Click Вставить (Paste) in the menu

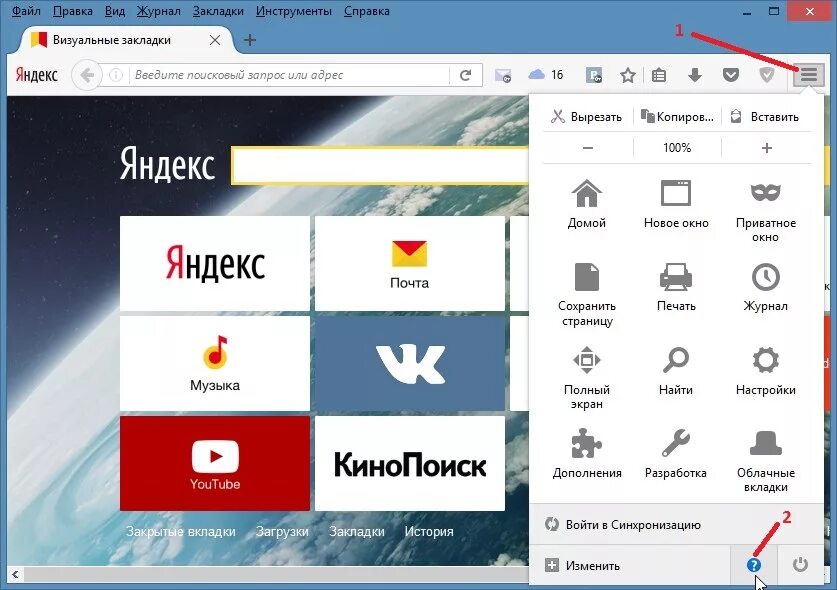[766, 116]
